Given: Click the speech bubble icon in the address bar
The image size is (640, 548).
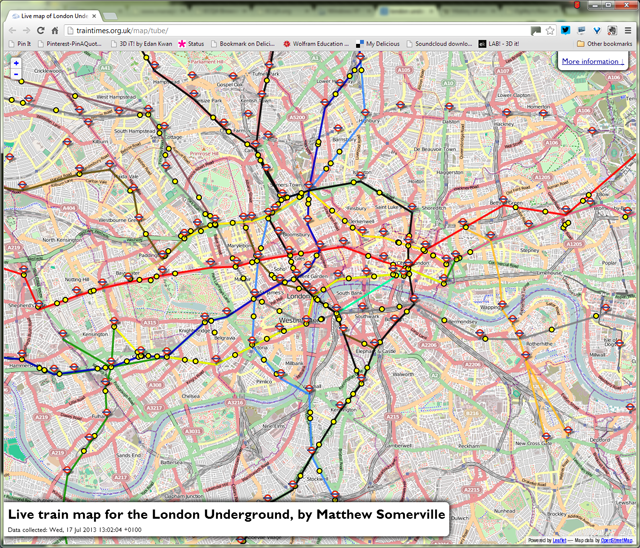Looking at the screenshot, I should 536,31.
